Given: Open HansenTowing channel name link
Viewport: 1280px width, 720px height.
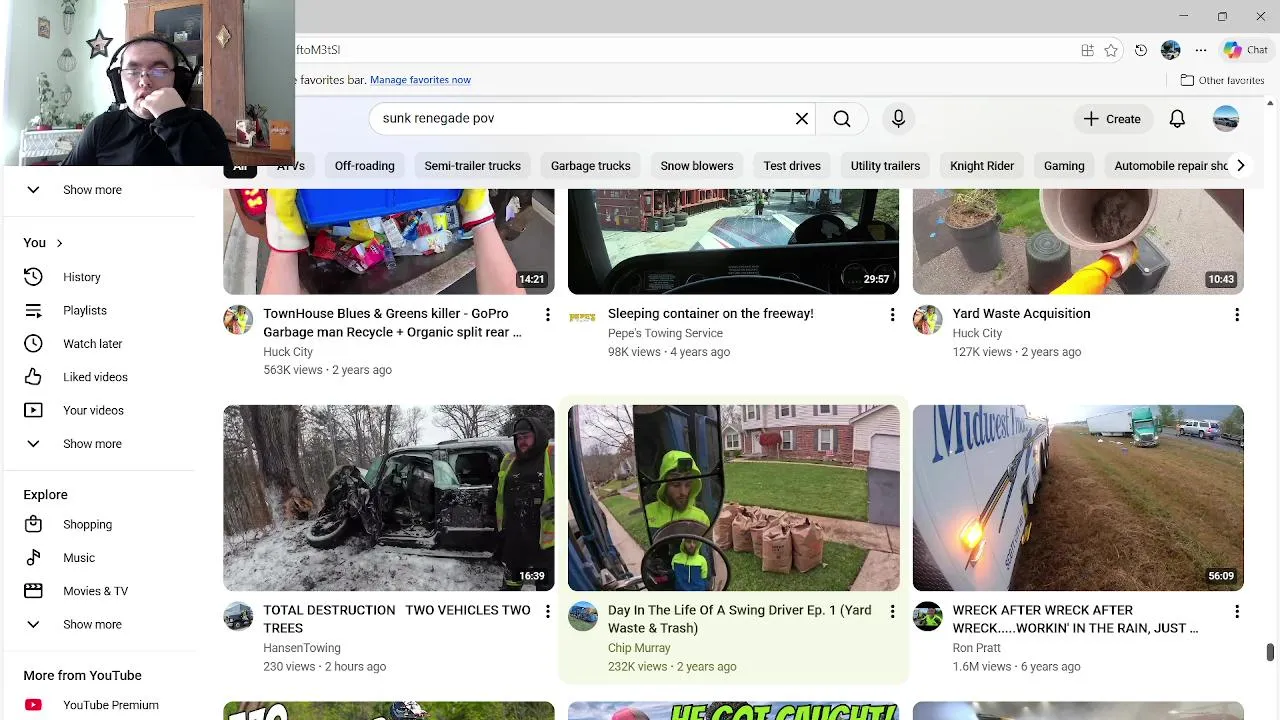Looking at the screenshot, I should [302, 648].
